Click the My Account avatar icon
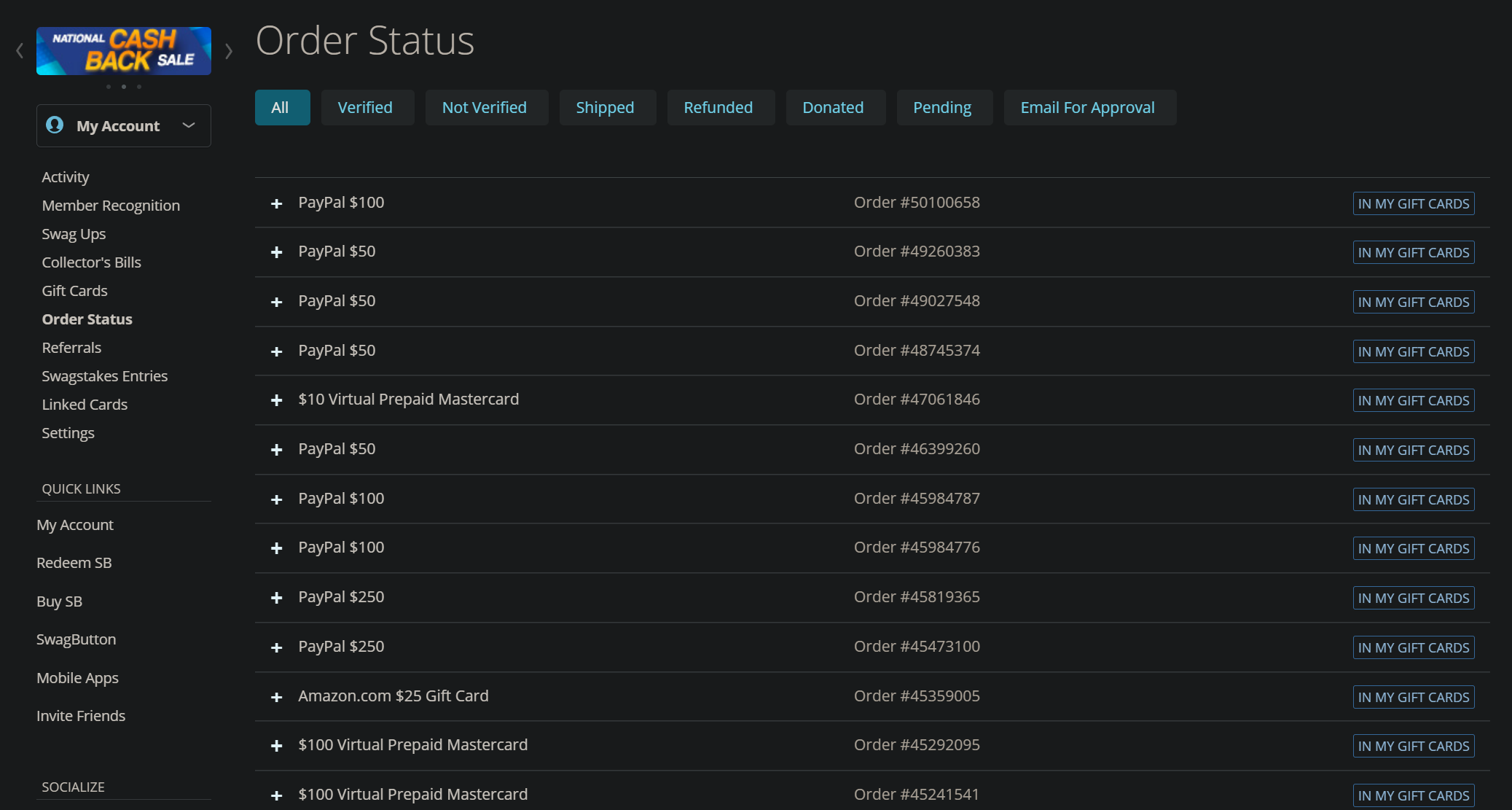Viewport: 1512px width, 810px height. click(55, 125)
